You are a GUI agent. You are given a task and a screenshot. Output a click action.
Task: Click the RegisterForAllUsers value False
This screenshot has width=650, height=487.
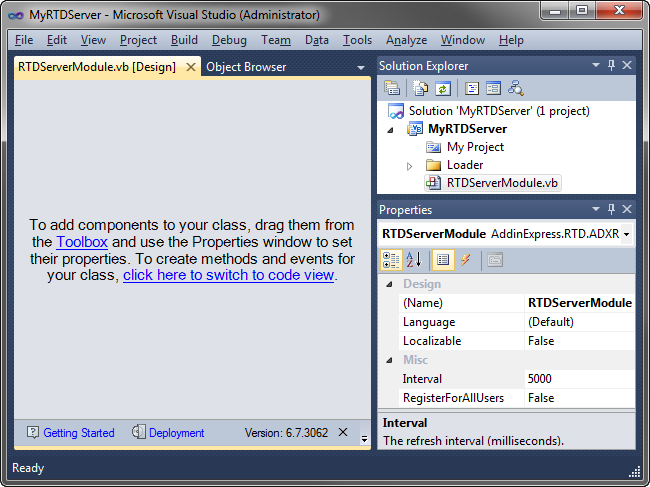tap(580, 398)
